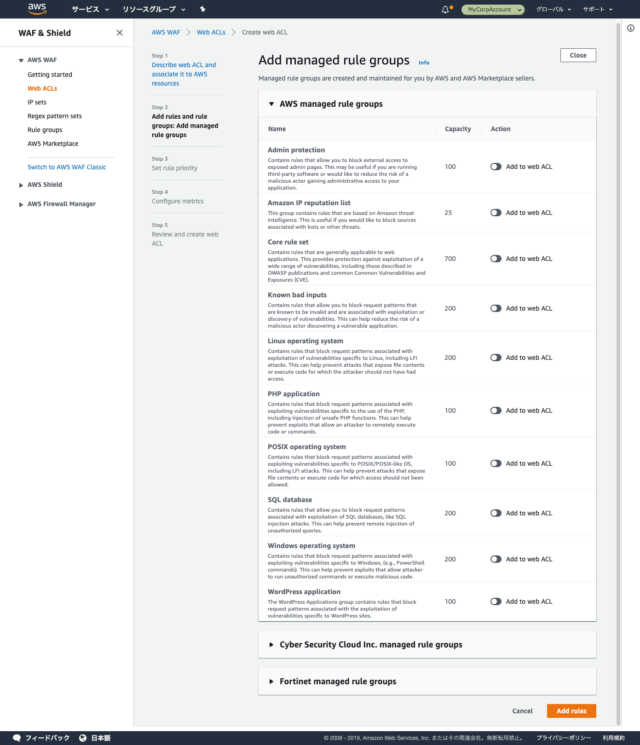Open 利用規約 footer link

(x=613, y=738)
